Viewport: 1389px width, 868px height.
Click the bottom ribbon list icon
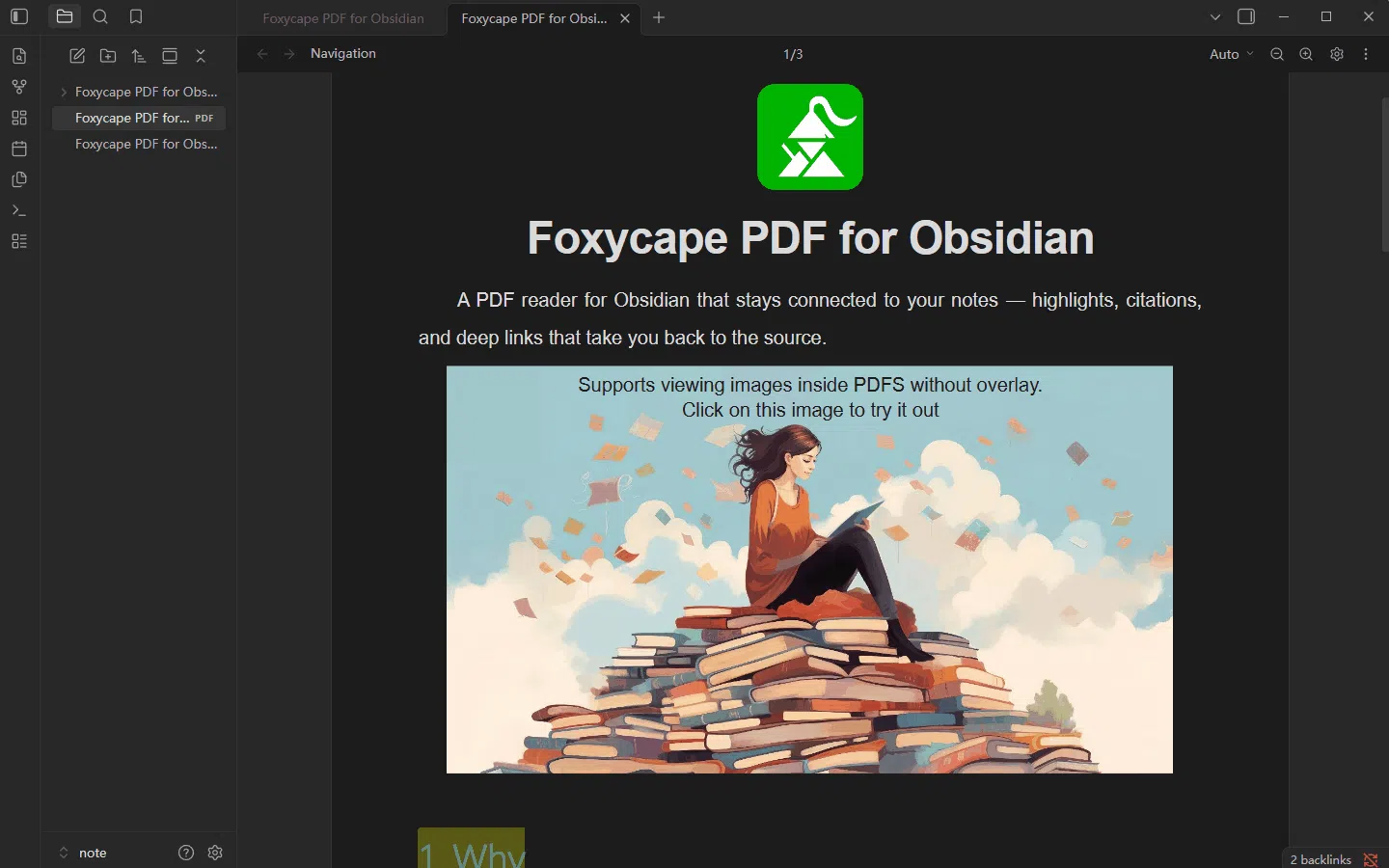[x=19, y=241]
